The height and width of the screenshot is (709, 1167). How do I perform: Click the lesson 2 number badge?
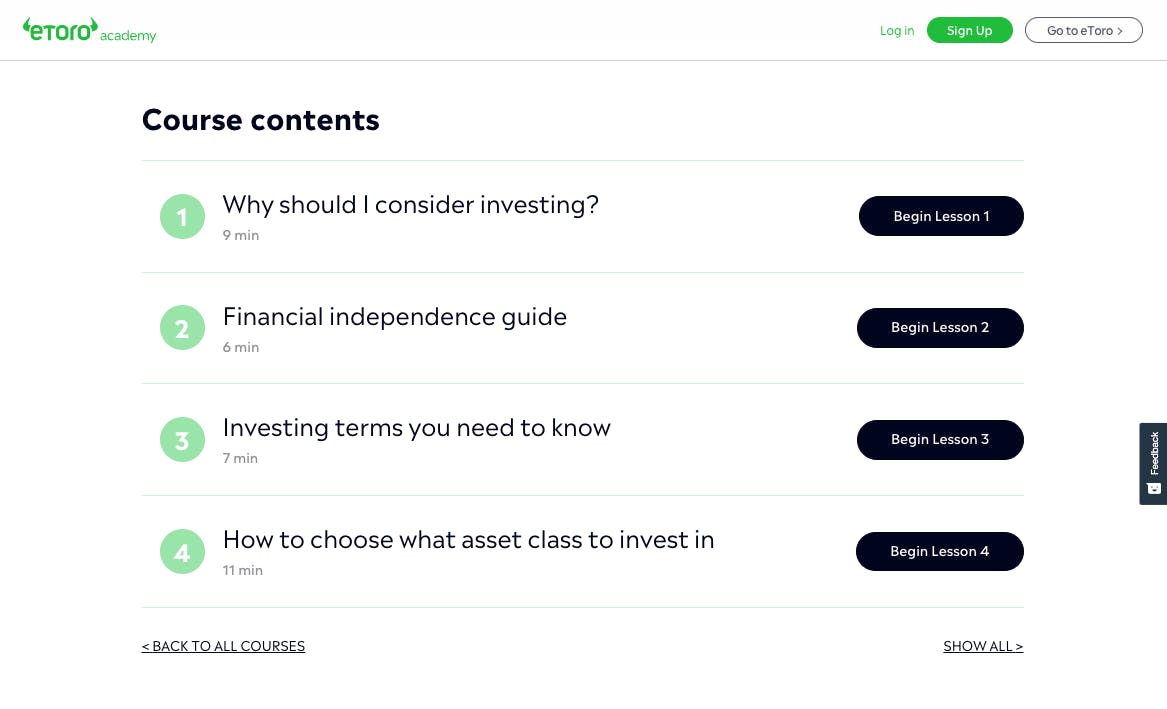click(182, 328)
